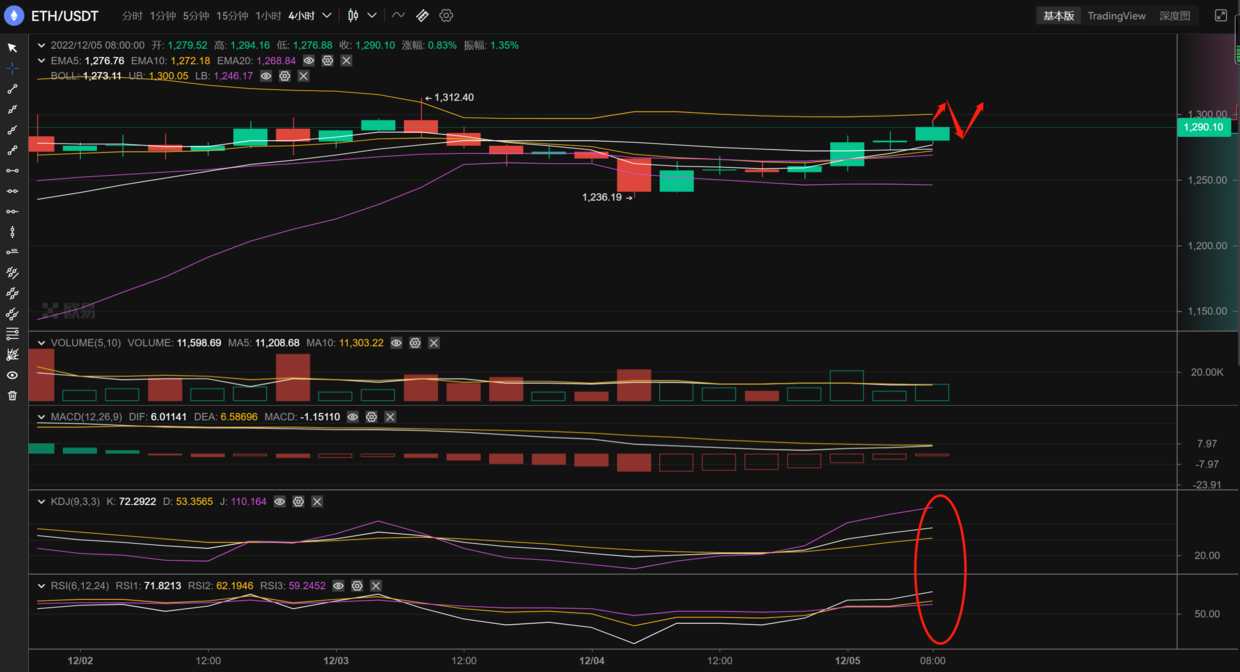Click the RSI1 value 71.8213
Image resolution: width=1240 pixels, height=672 pixels.
(x=162, y=586)
